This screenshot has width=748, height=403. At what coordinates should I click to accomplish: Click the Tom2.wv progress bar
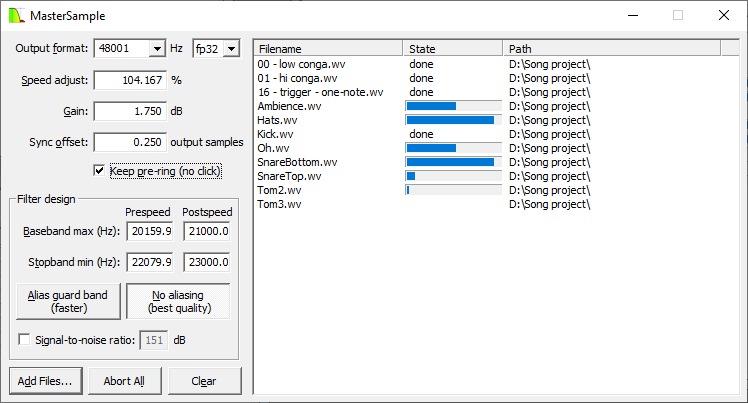tap(454, 190)
